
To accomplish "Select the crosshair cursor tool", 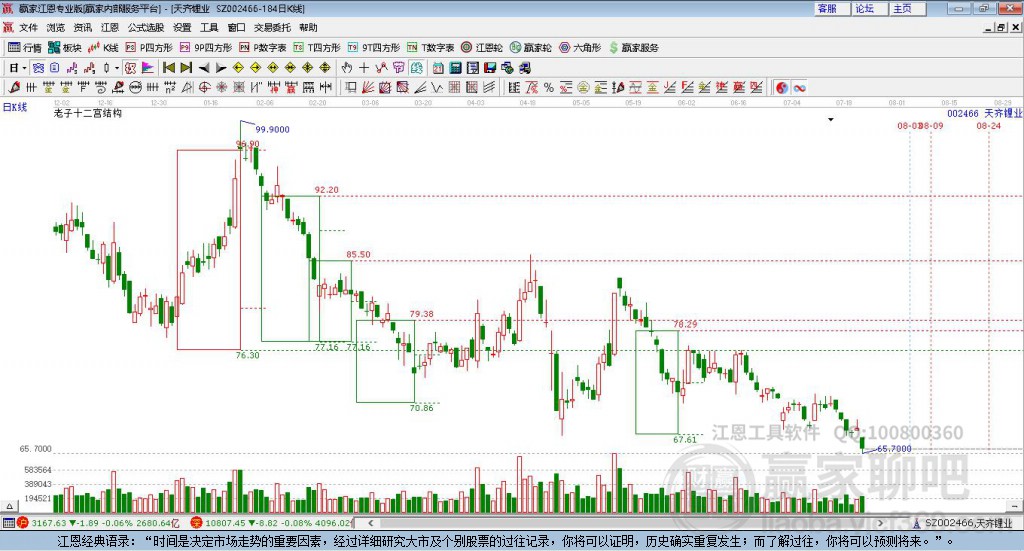I will pos(364,67).
